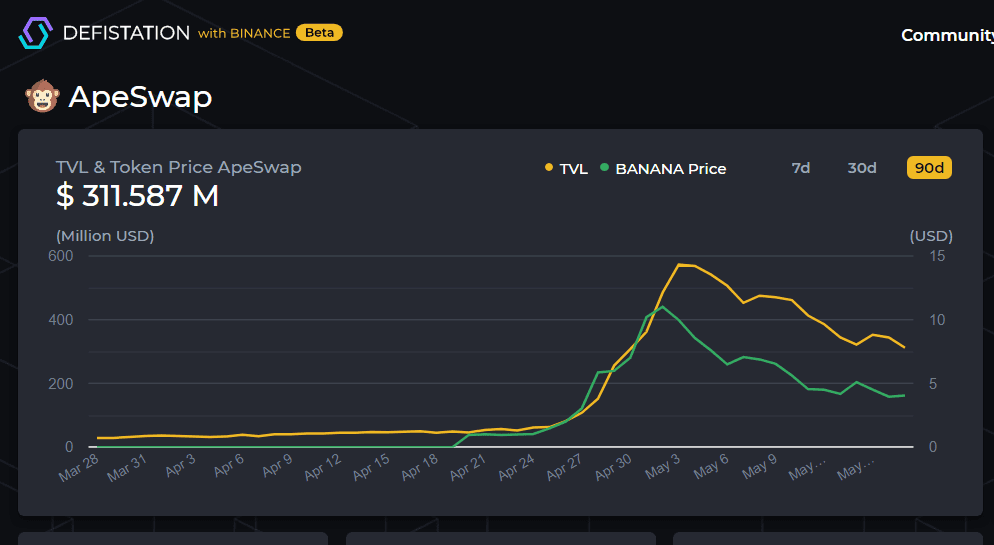Open the Community menu item
The width and height of the screenshot is (994, 545).
tap(947, 35)
